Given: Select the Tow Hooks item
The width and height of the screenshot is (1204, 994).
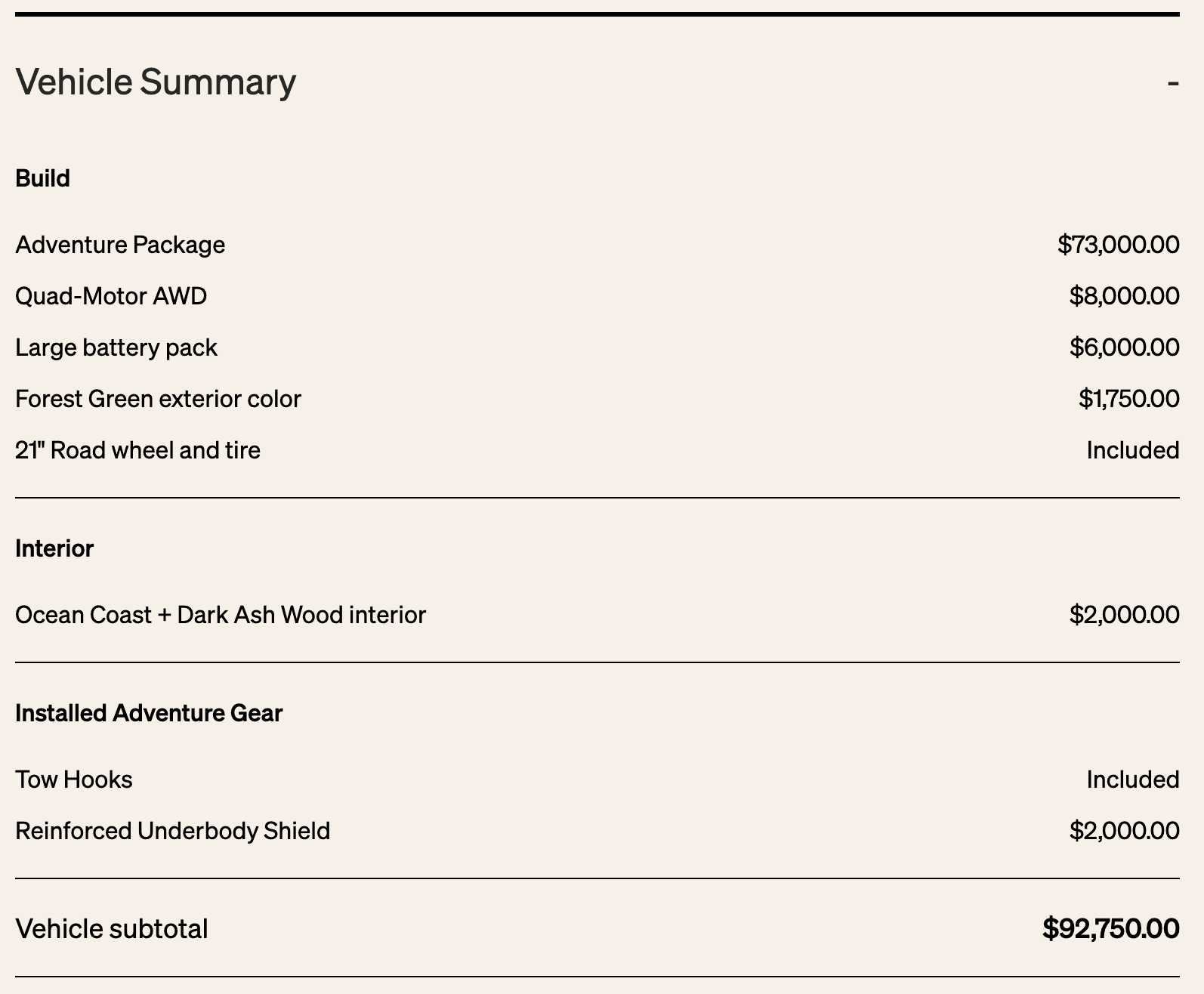Looking at the screenshot, I should click(x=74, y=779).
